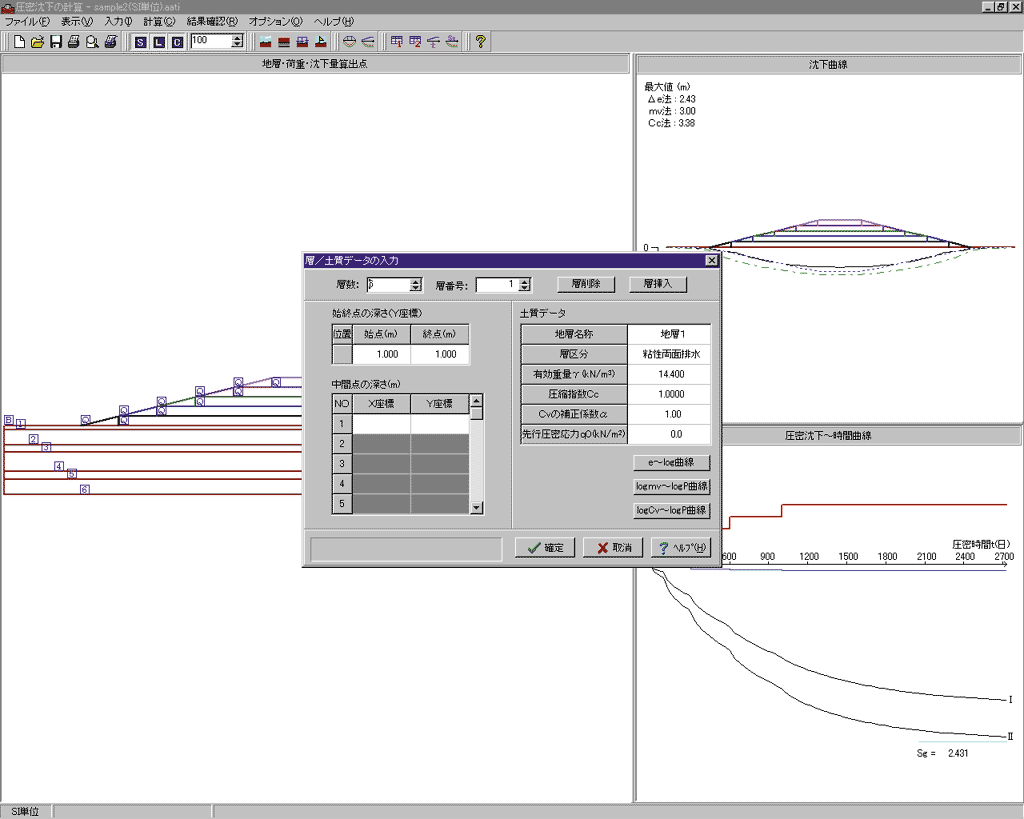Click the Save floppy disk icon

point(56,42)
